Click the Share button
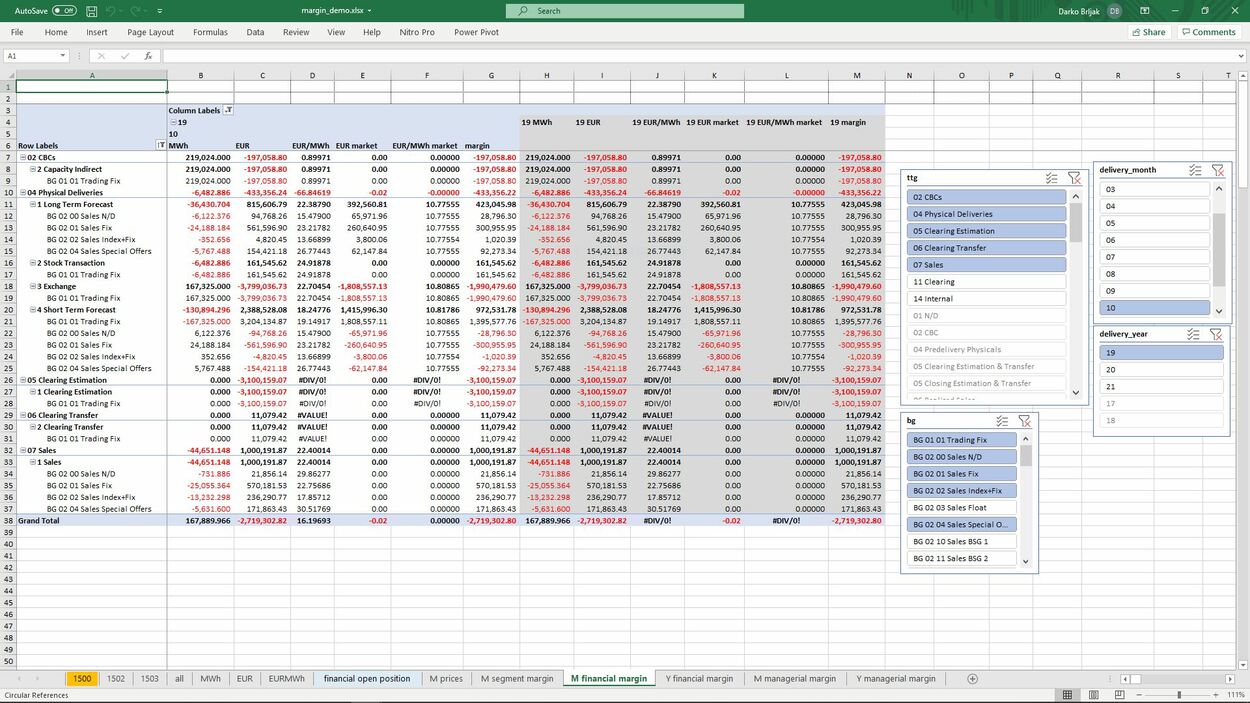This screenshot has width=1250, height=703. (1148, 31)
